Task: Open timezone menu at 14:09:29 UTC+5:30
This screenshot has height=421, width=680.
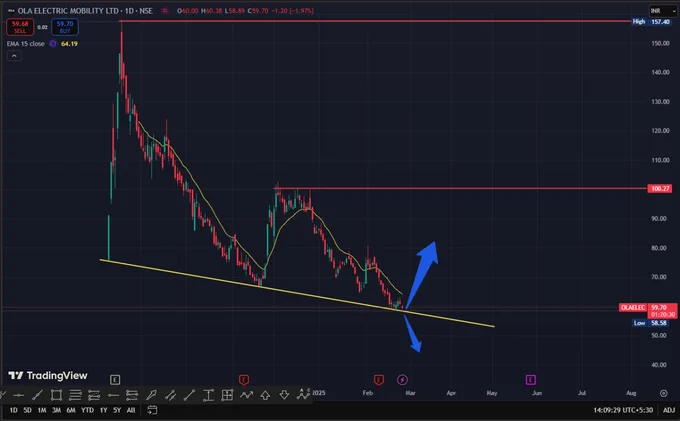Action: tap(623, 410)
